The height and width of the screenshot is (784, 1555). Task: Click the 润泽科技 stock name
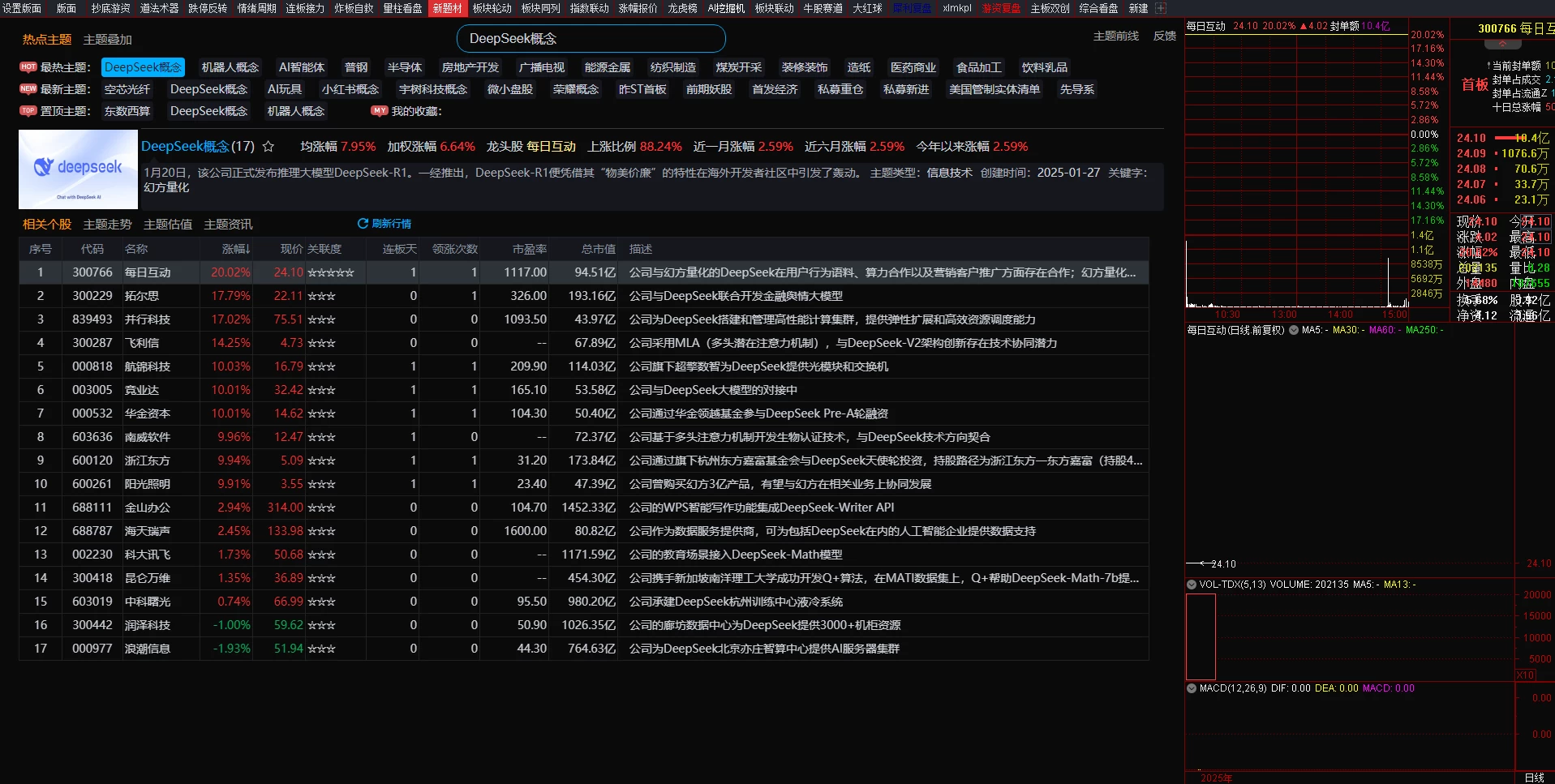(x=148, y=625)
